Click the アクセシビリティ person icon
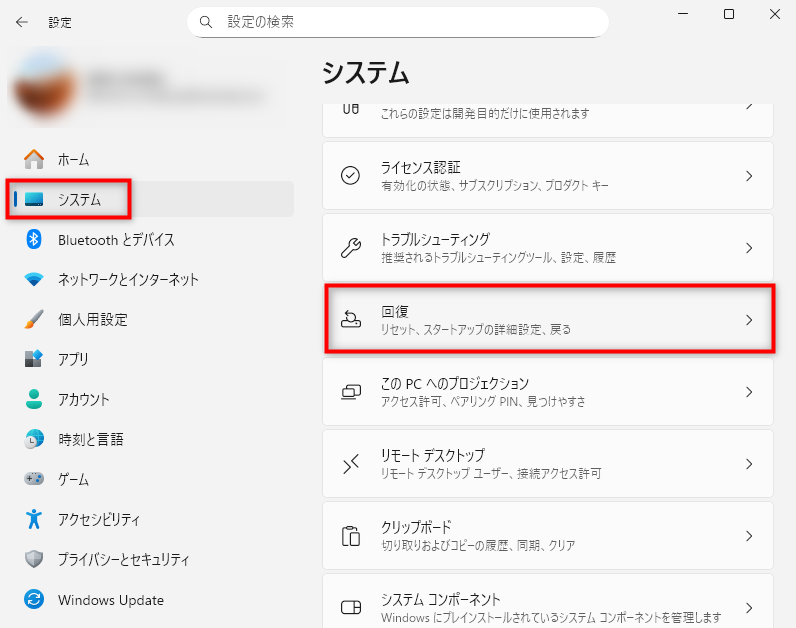 34,520
